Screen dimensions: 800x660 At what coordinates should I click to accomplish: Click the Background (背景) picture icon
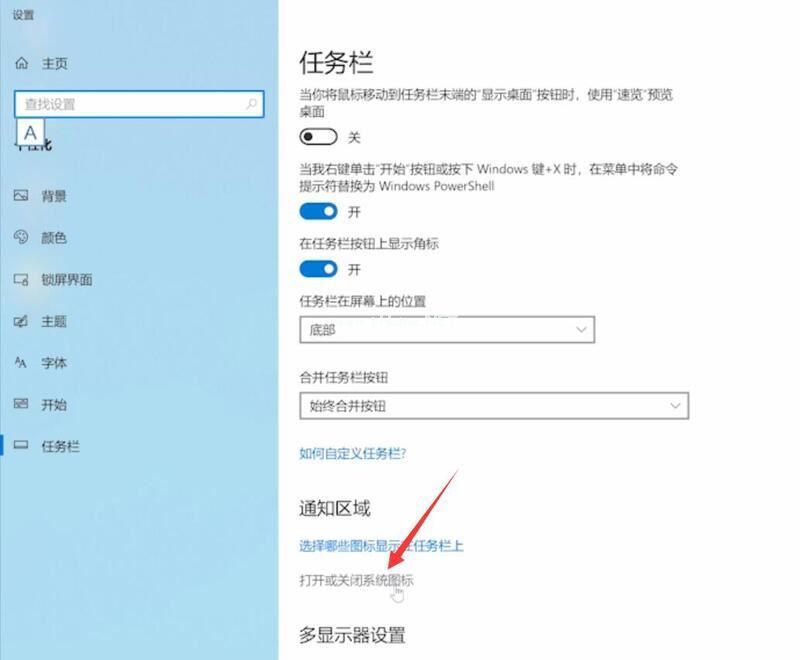pos(21,195)
